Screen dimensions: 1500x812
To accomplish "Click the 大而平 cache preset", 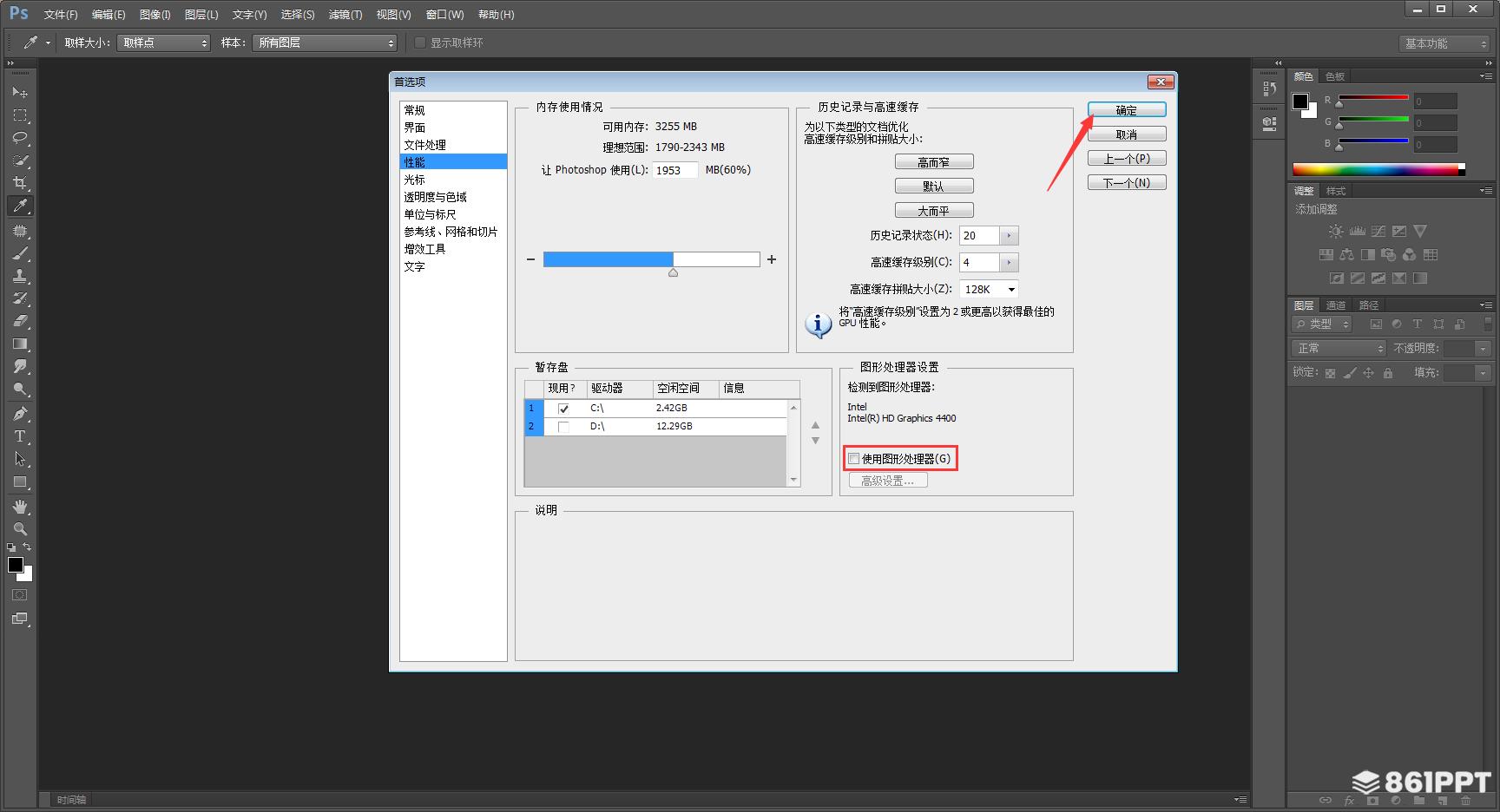I will click(934, 211).
